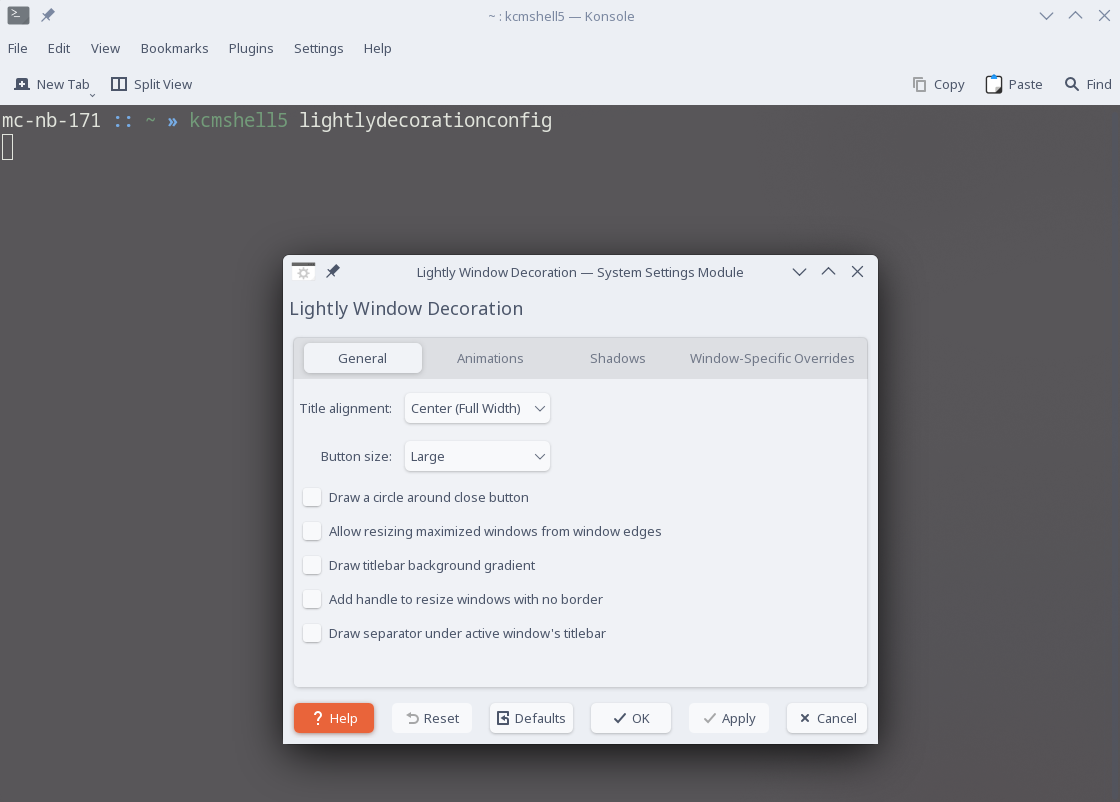Enable Draw a circle around close button
The height and width of the screenshot is (802, 1120).
[312, 497]
